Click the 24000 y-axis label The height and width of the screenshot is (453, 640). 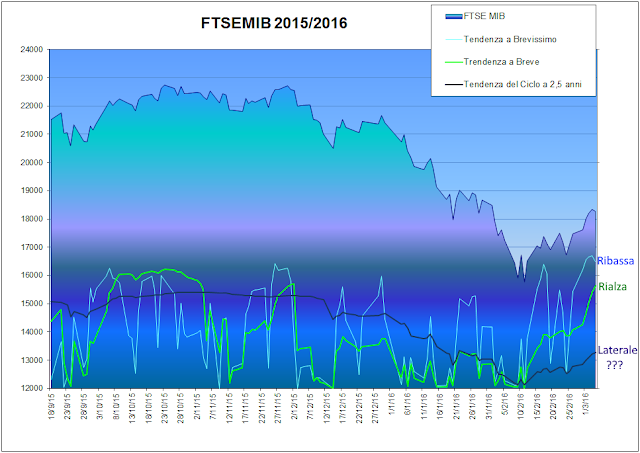[31, 49]
